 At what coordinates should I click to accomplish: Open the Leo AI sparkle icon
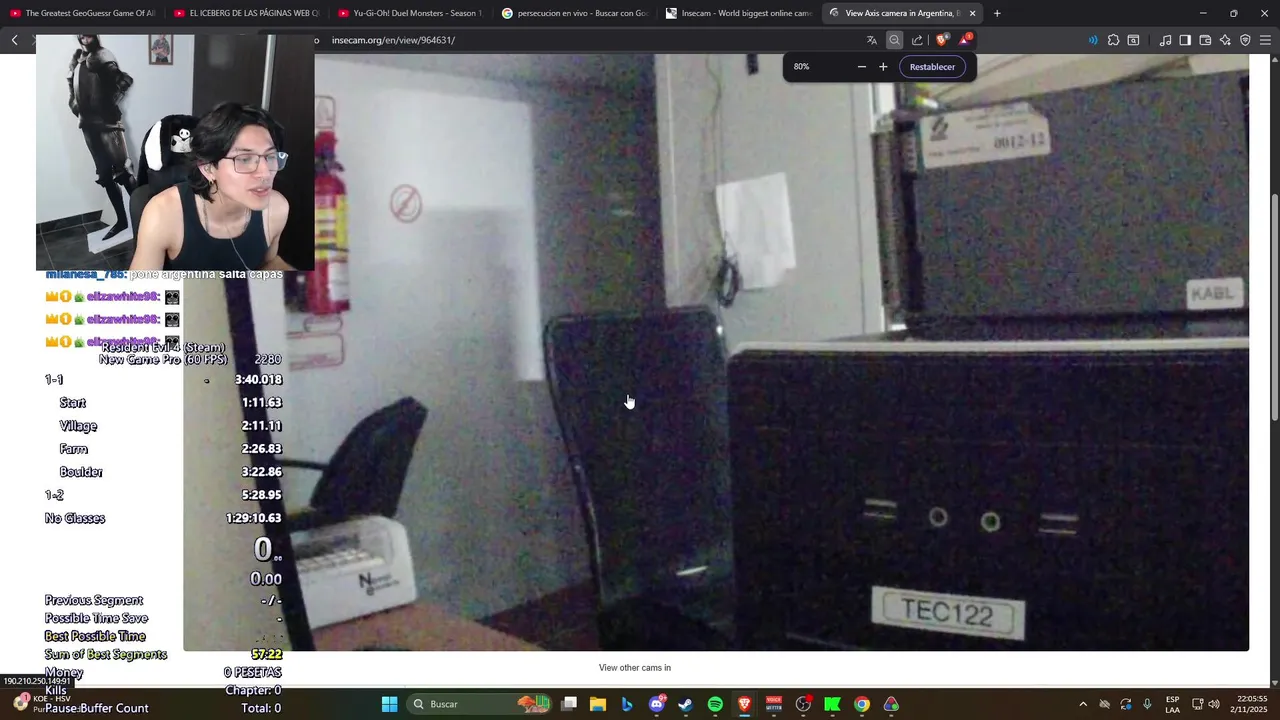(x=1225, y=40)
